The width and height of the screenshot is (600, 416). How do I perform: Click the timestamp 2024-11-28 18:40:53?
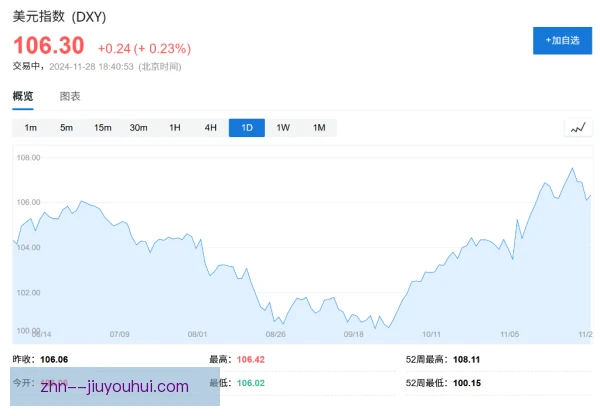91,67
